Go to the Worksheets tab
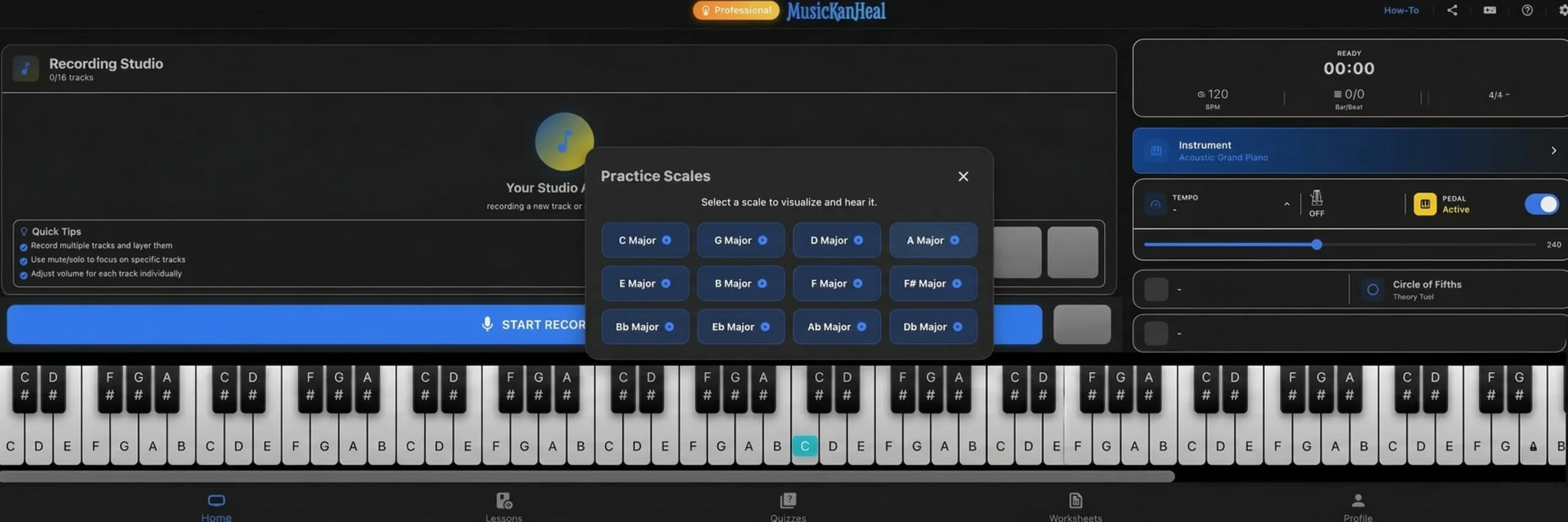 [x=1075, y=506]
